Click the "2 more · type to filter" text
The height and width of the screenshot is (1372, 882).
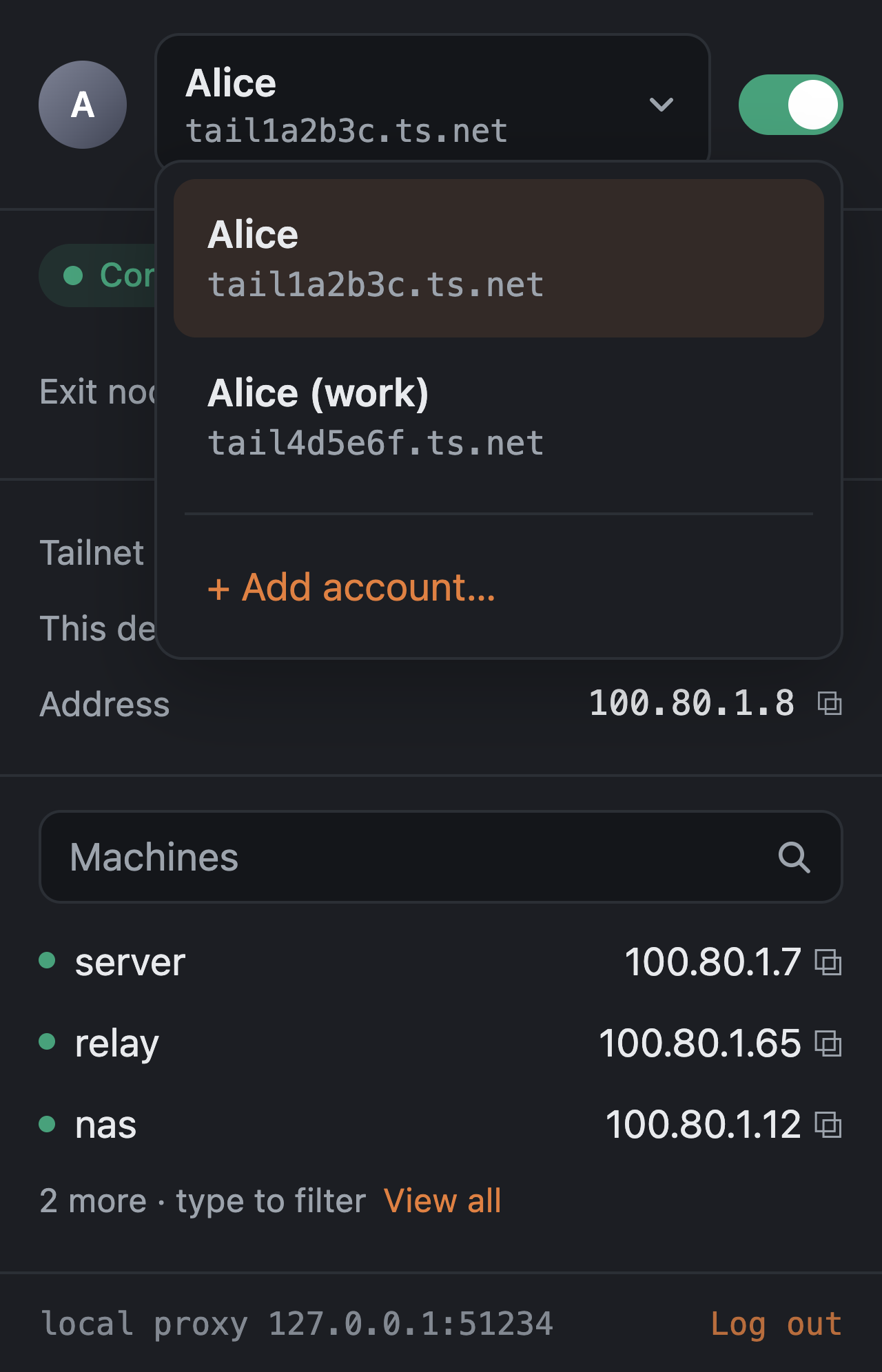pos(203,1201)
